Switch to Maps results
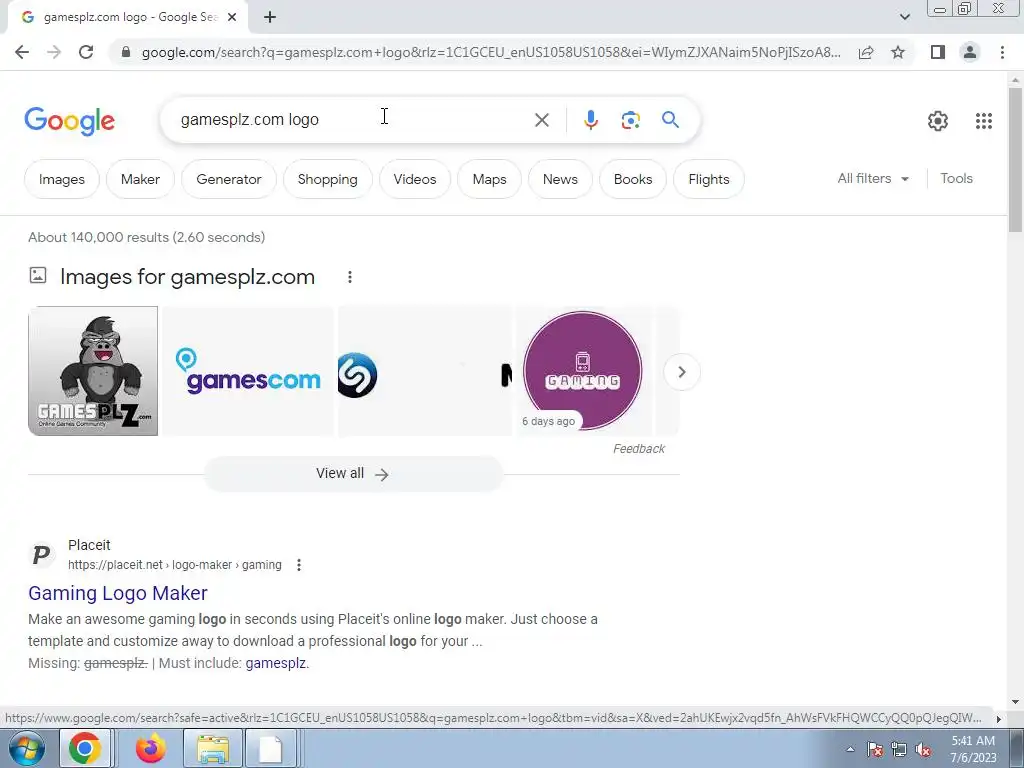 pyautogui.click(x=489, y=179)
